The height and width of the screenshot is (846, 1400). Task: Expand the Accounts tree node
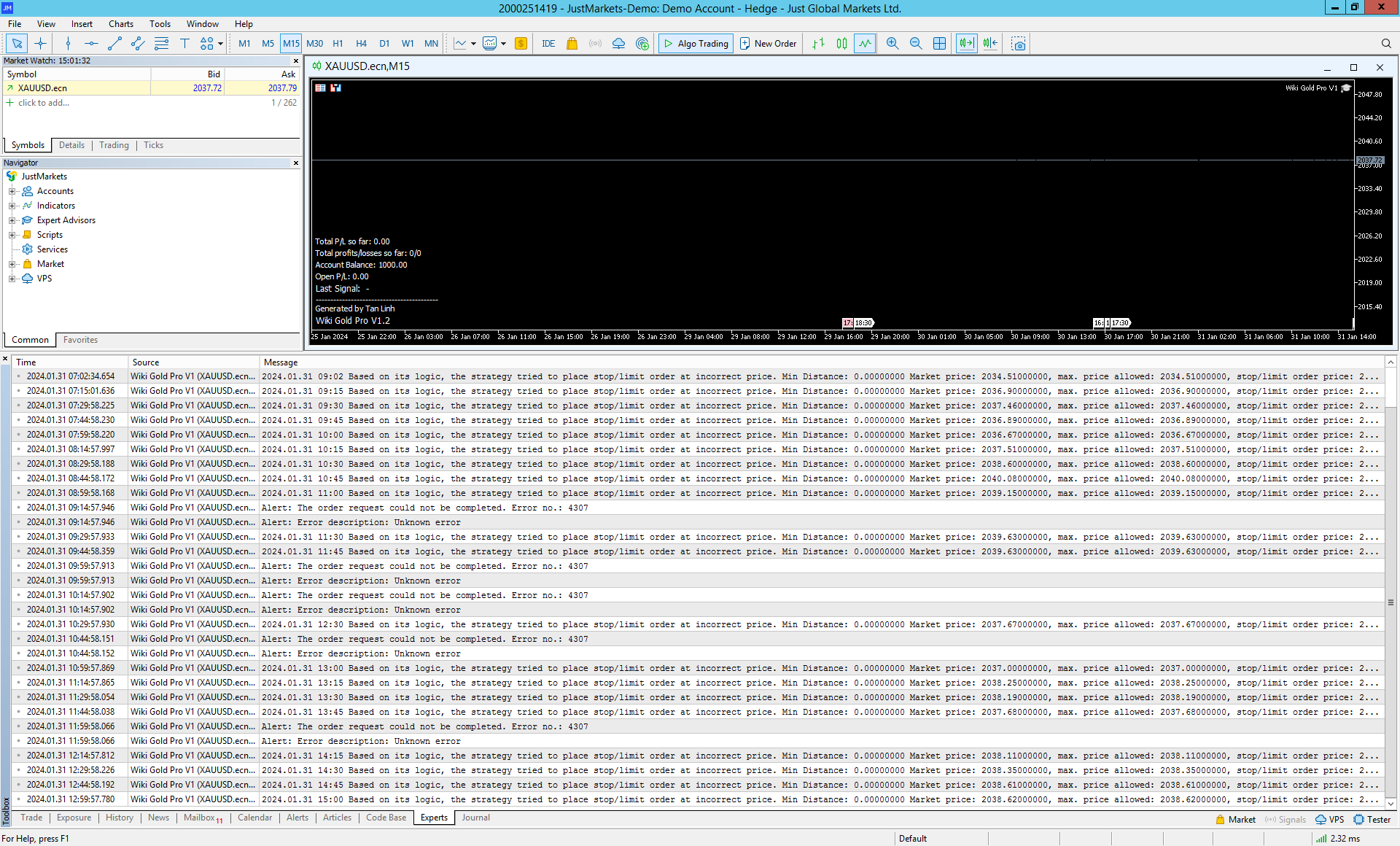click(x=12, y=191)
